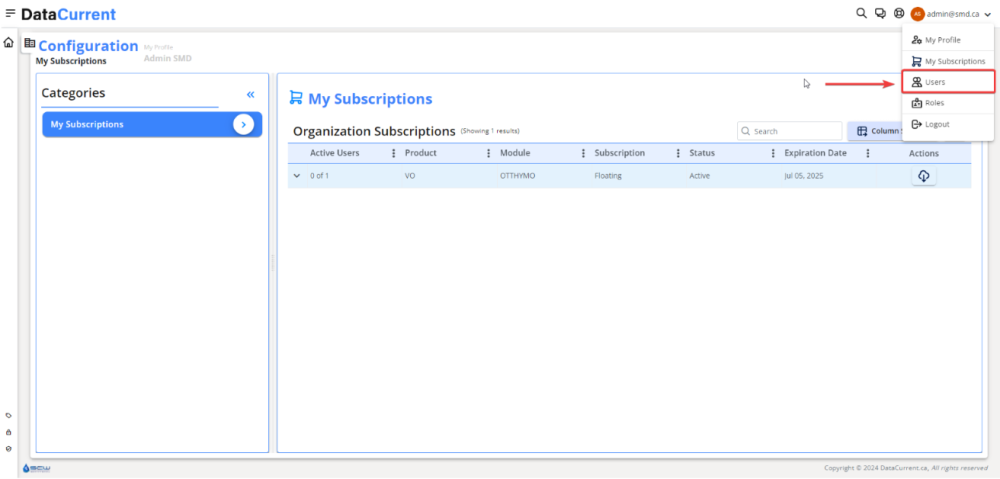Click the Roles badge icon
Screen dimensions: 1000x479
(916, 103)
